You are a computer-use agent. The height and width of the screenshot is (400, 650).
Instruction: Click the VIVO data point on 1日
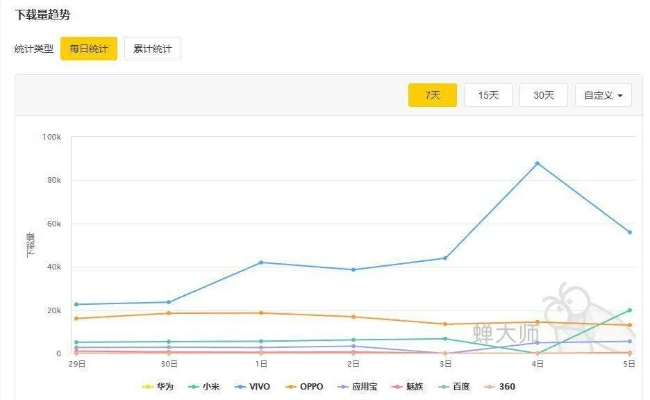pyautogui.click(x=261, y=262)
